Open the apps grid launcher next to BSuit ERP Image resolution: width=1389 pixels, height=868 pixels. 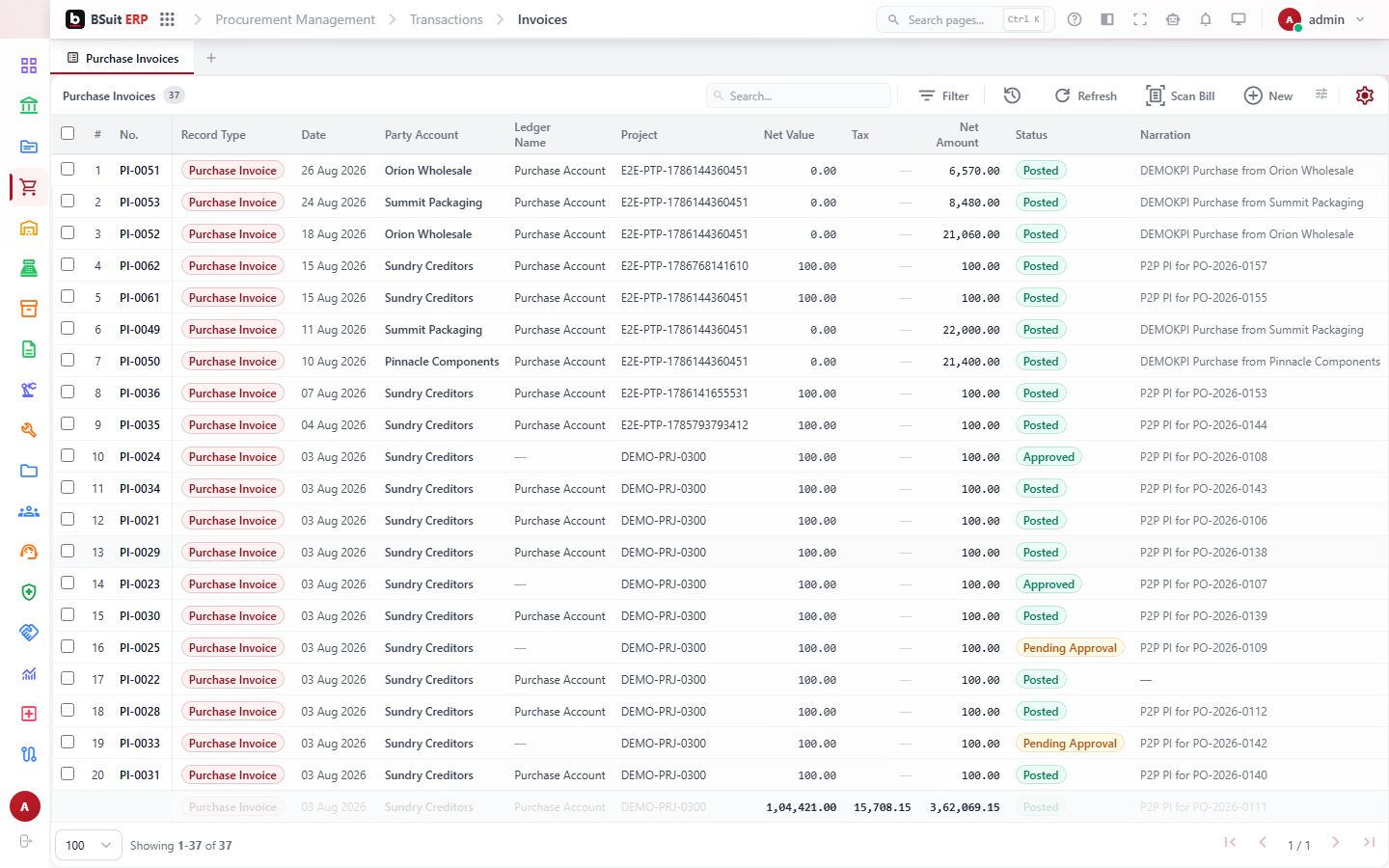tap(167, 19)
